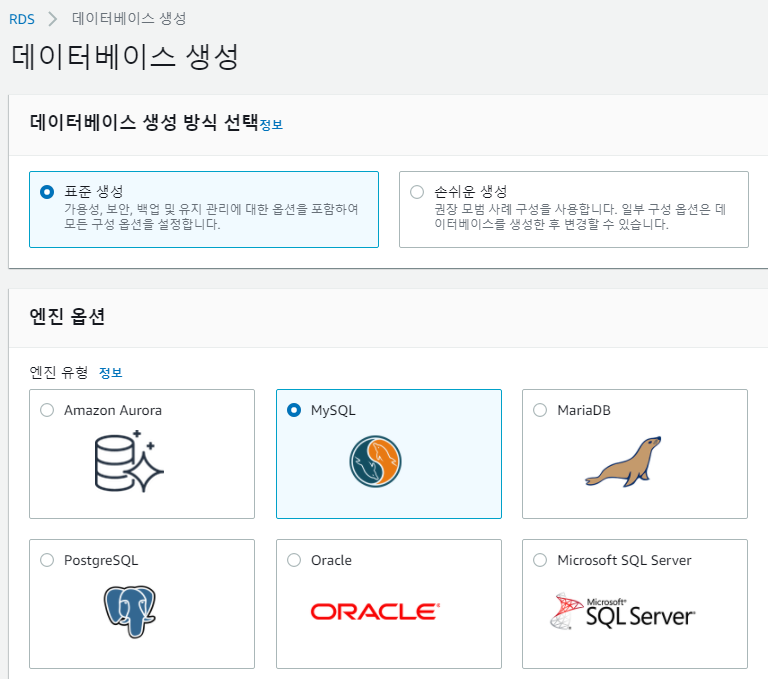Click the 엔진 유형 label
Viewport: 768px width, 679px height.
[59, 372]
